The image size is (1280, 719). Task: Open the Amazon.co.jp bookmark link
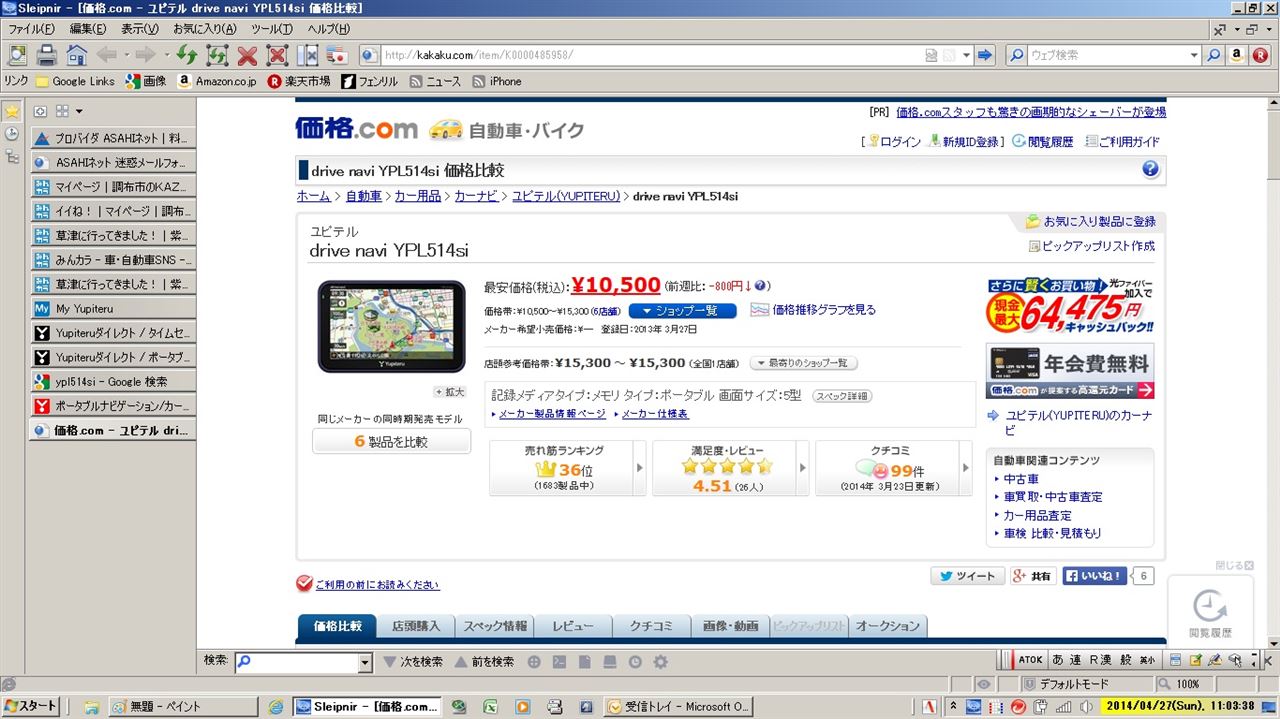216,81
